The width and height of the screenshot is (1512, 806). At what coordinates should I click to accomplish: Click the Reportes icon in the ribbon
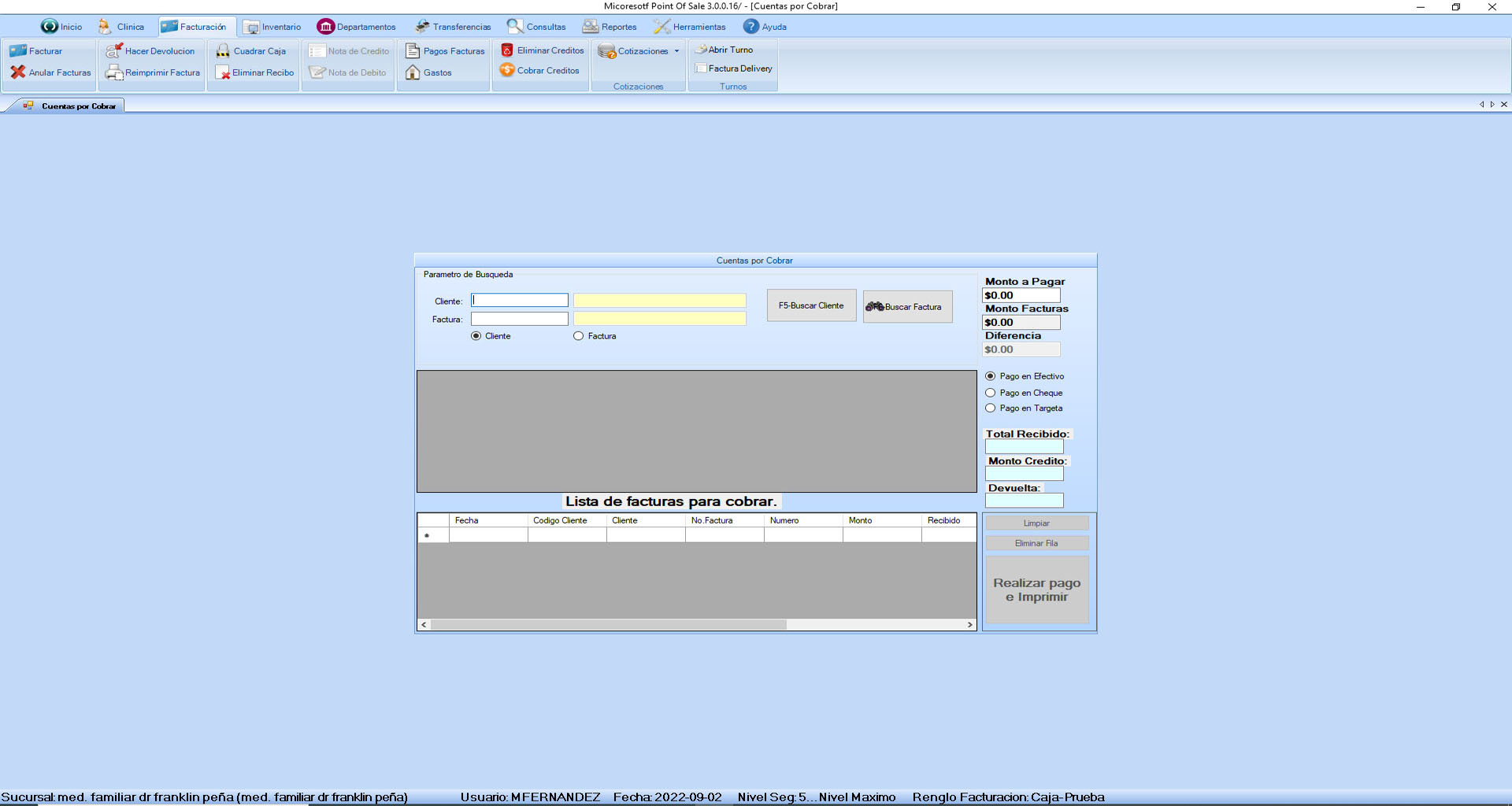590,27
